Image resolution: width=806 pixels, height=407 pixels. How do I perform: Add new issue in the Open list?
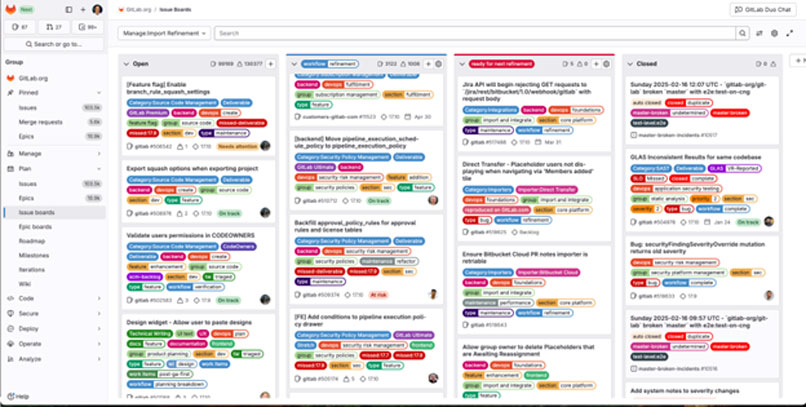[x=270, y=63]
